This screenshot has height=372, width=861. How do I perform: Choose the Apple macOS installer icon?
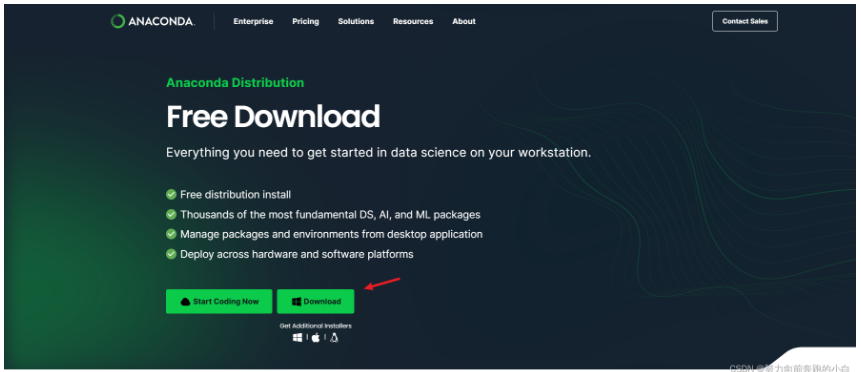[316, 337]
